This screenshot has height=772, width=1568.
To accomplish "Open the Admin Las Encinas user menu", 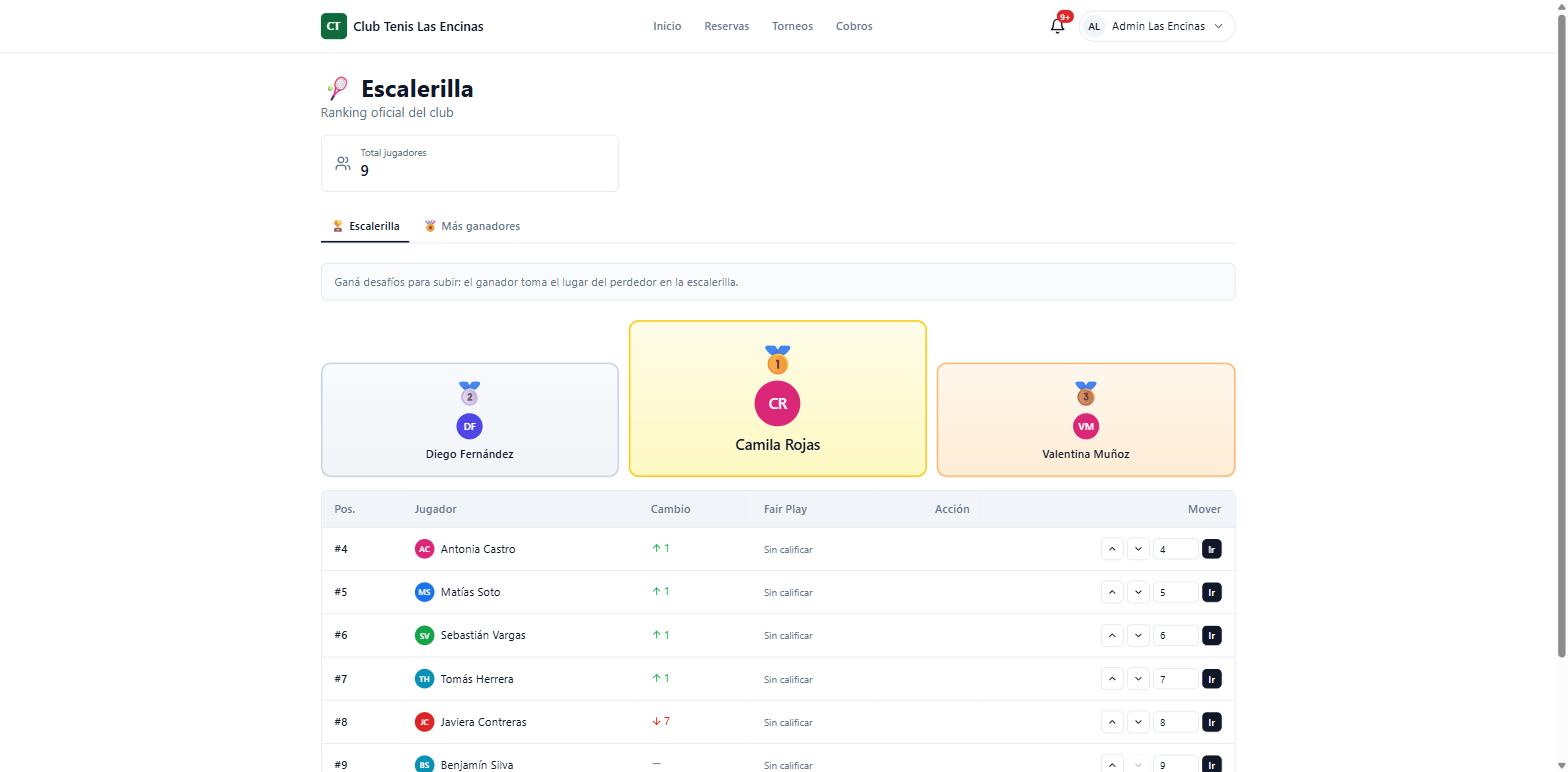I will (1157, 26).
